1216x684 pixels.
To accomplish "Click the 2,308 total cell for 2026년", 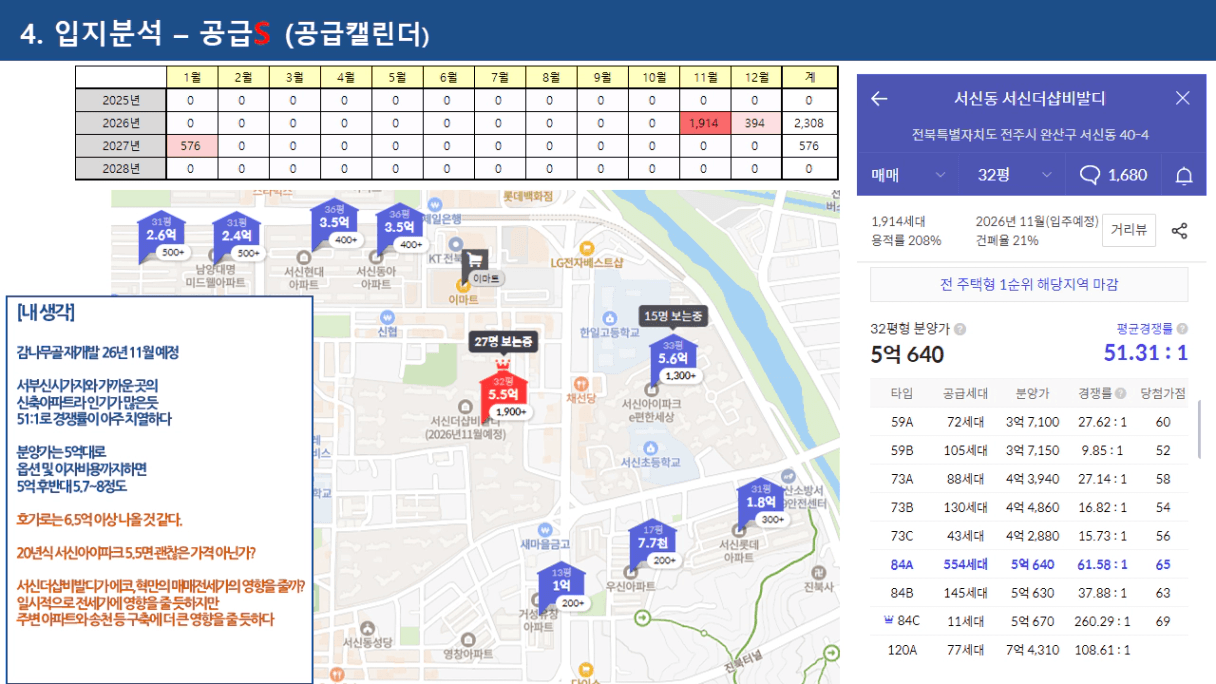I will 809,122.
